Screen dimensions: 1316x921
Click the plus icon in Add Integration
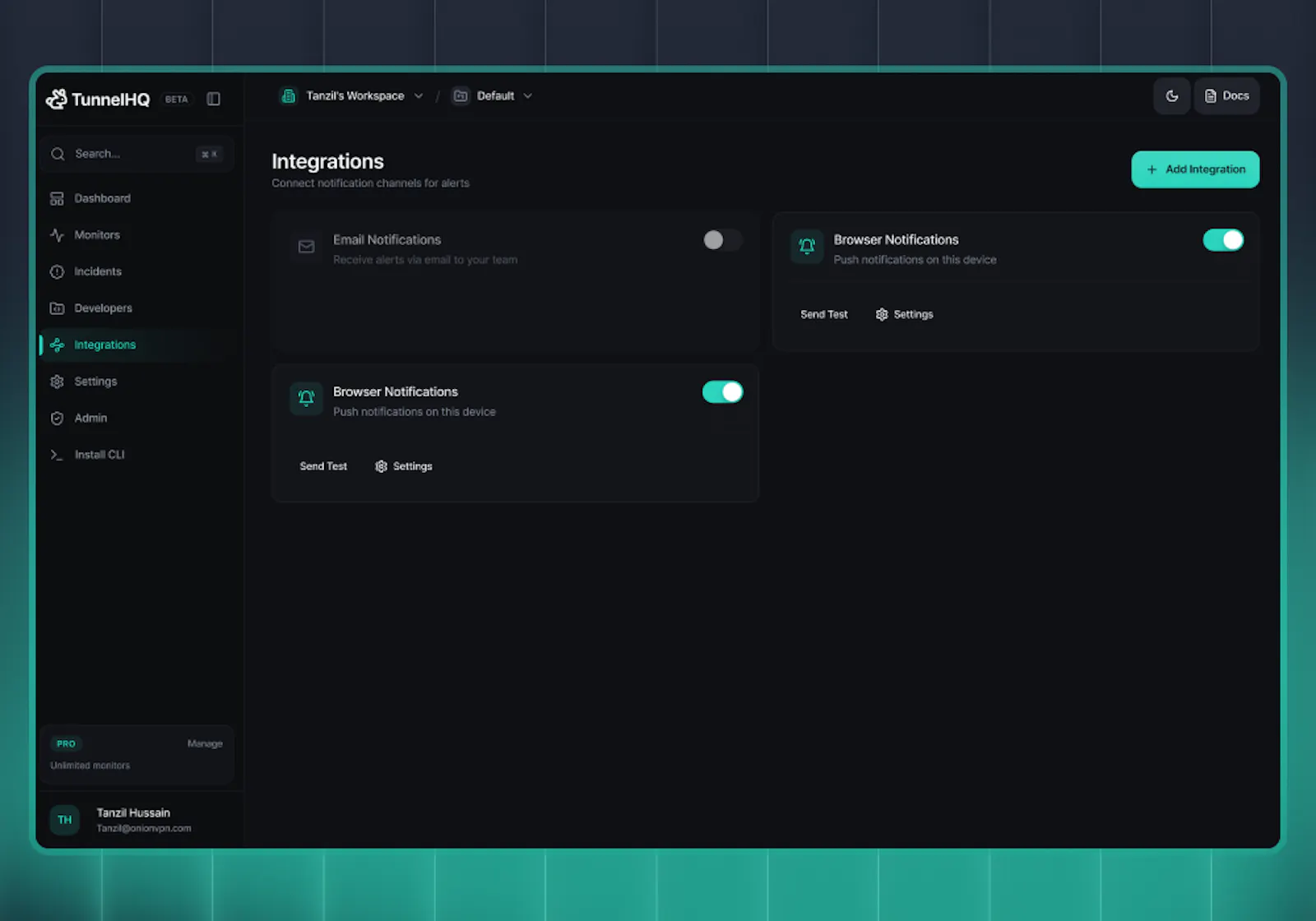coord(1151,169)
